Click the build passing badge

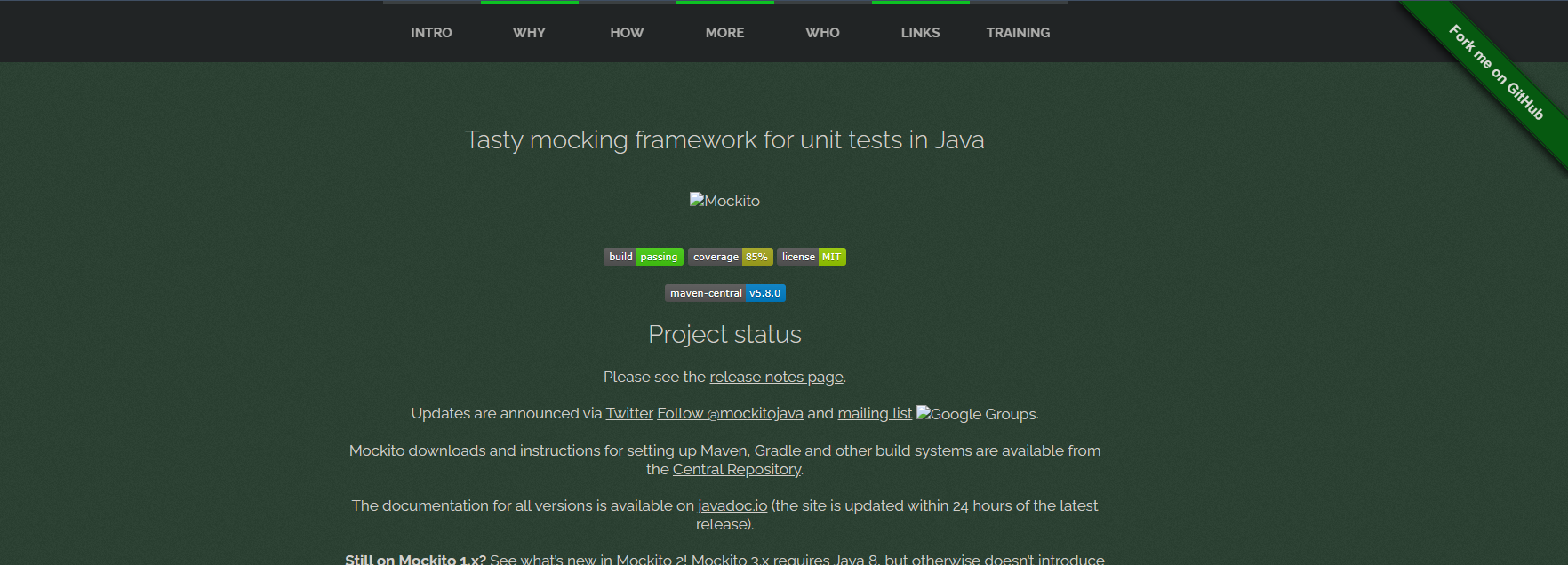point(644,257)
